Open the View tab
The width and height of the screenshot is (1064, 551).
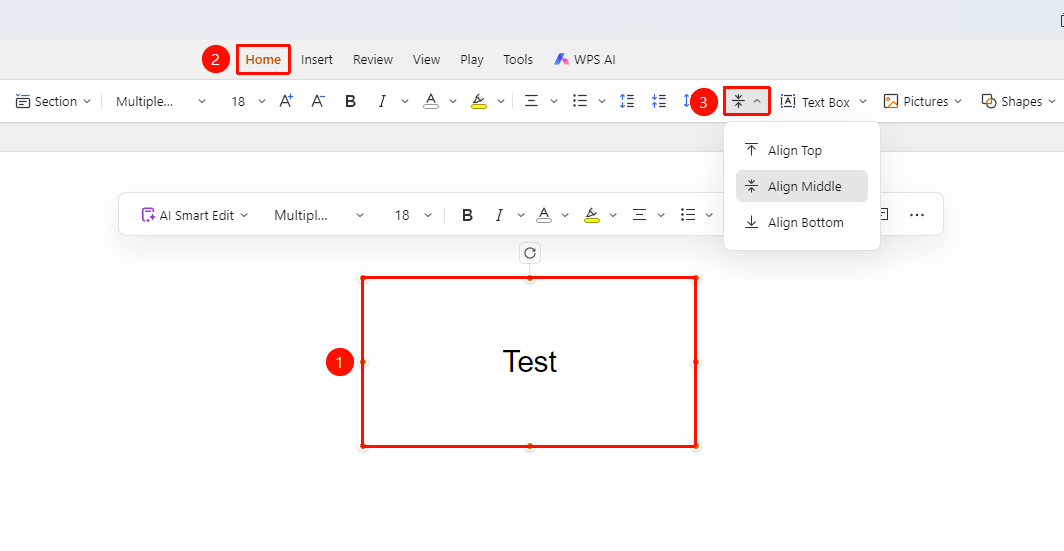(x=426, y=59)
